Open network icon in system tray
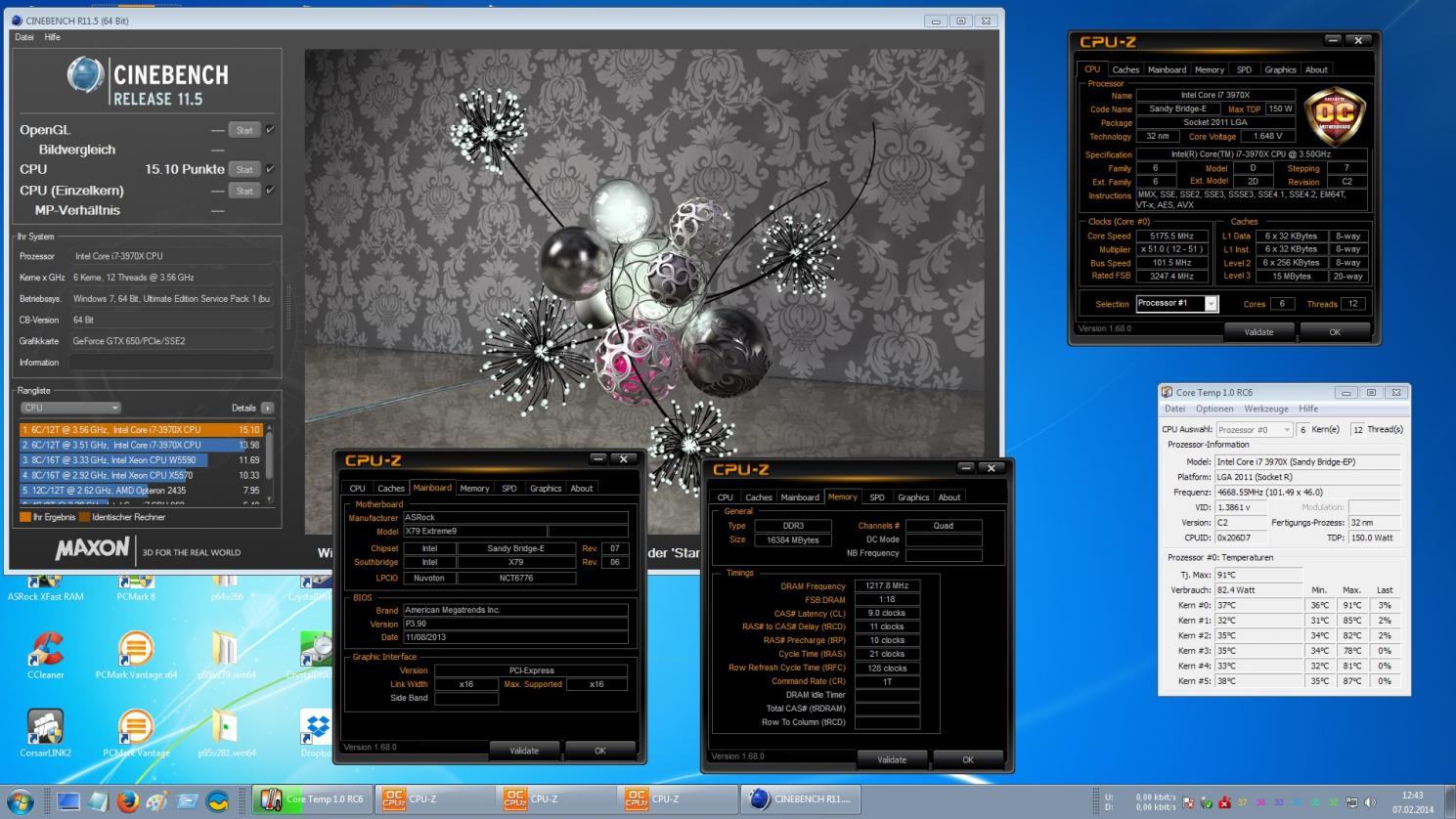Image resolution: width=1456 pixels, height=819 pixels. [x=1350, y=802]
